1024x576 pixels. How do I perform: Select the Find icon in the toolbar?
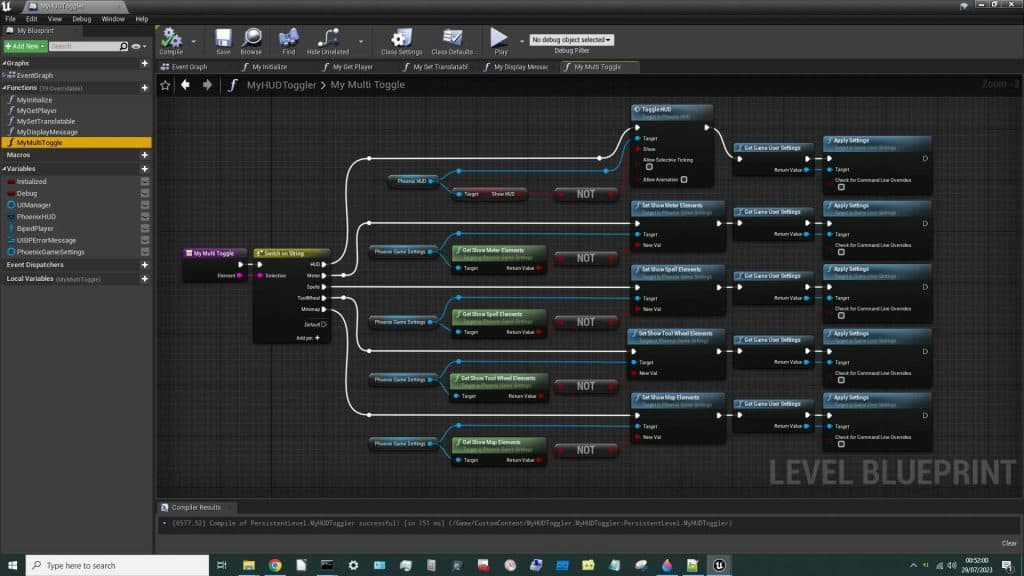click(287, 38)
